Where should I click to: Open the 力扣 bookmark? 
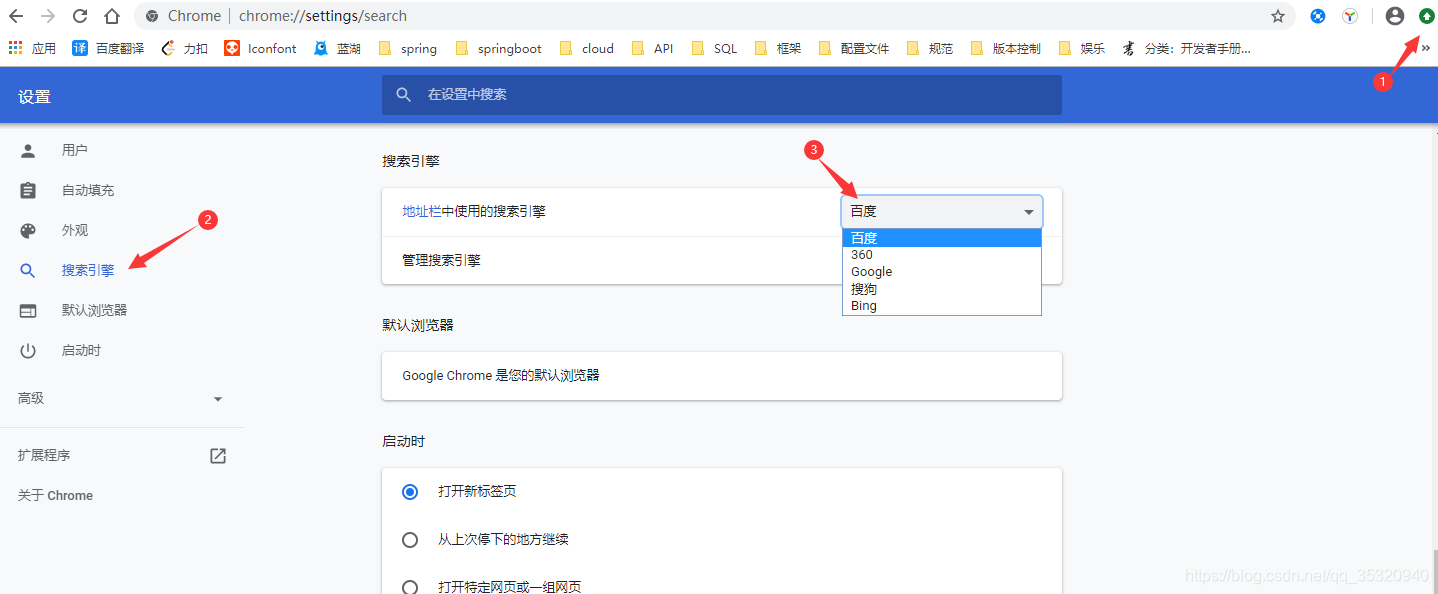[185, 48]
